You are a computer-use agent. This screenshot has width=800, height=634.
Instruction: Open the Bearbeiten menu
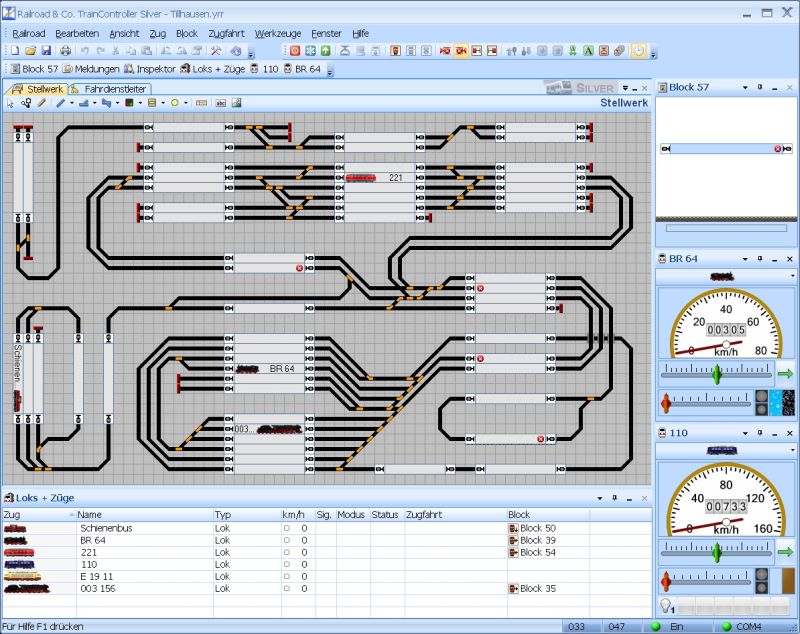click(x=77, y=34)
